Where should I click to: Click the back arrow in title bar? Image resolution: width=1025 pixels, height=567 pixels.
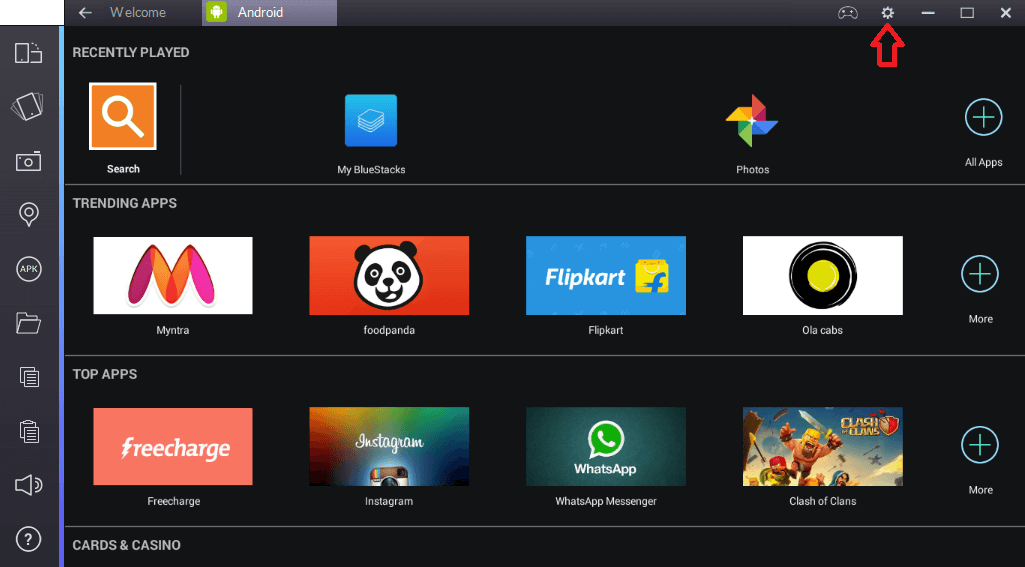coord(85,12)
